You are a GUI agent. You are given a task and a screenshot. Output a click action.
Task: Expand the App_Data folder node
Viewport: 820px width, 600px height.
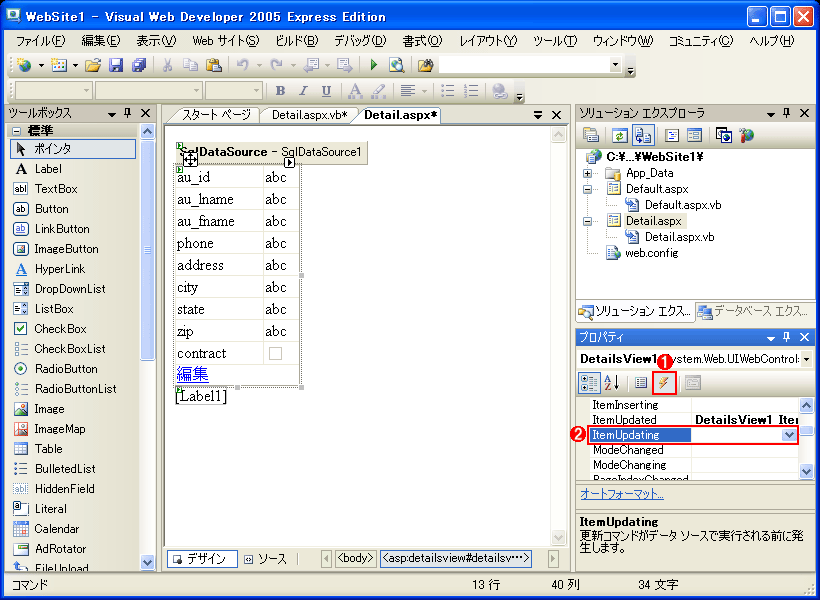[588, 173]
